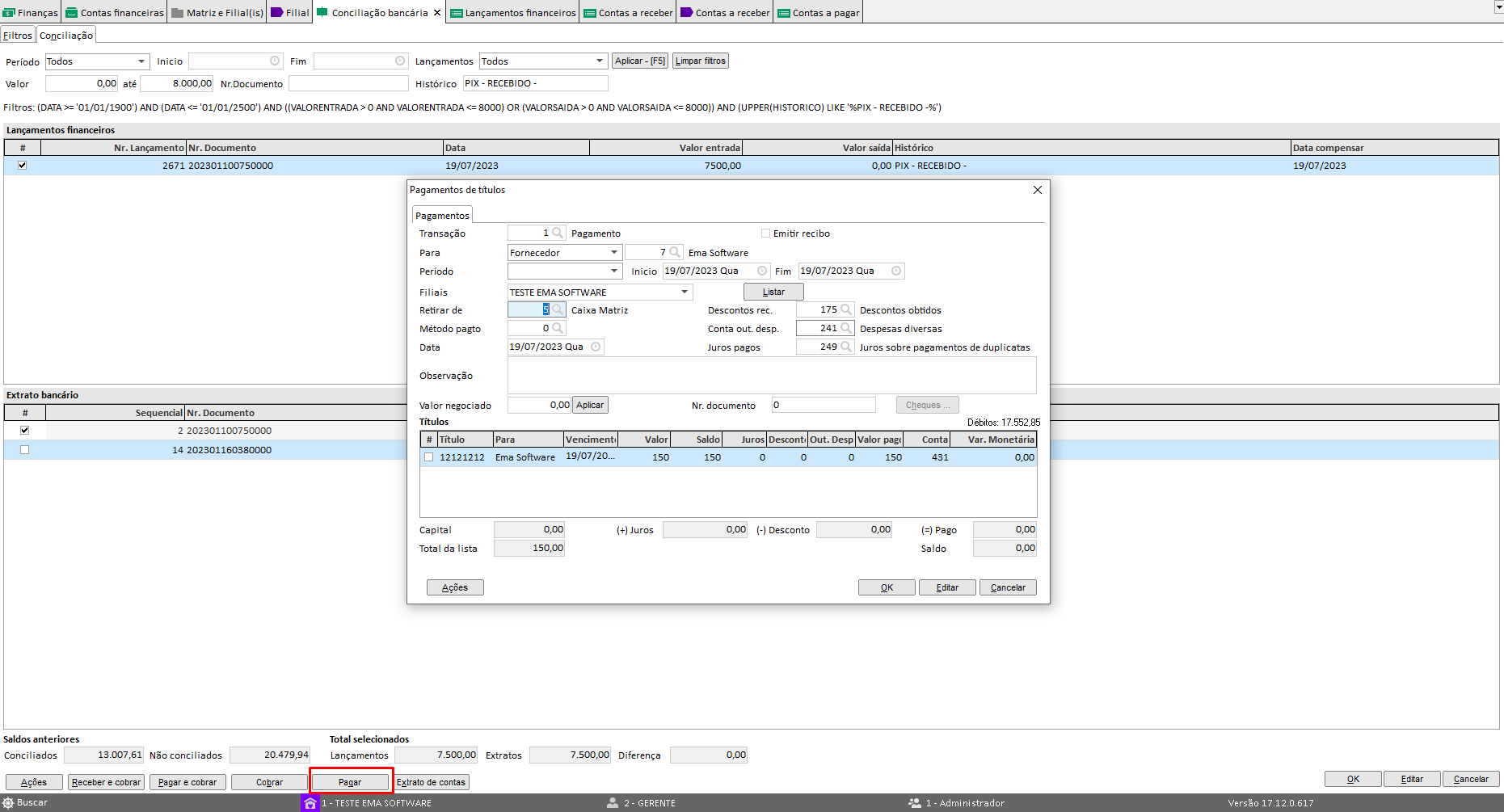The height and width of the screenshot is (812, 1504).
Task: Open clock picker for payment Data field
Action: click(596, 347)
